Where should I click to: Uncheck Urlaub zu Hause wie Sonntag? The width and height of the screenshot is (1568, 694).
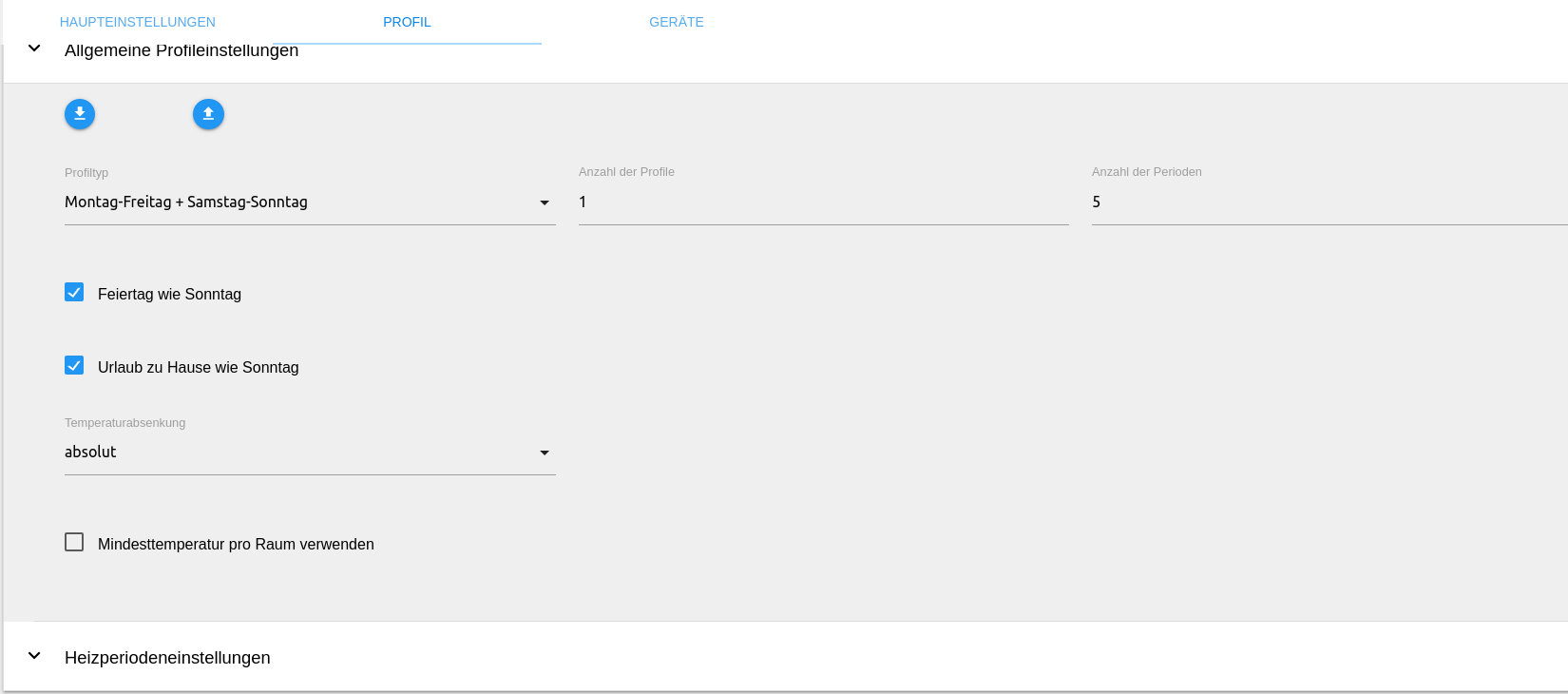(x=74, y=366)
